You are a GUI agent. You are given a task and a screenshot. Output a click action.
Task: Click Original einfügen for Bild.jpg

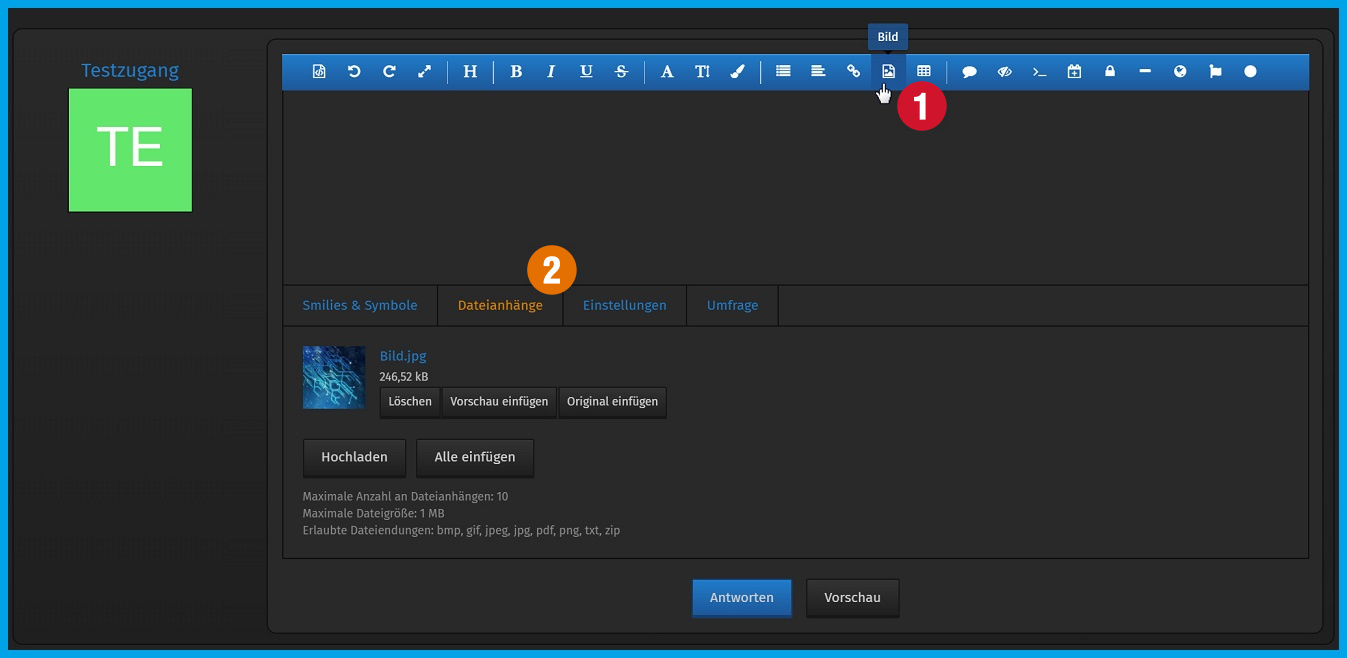[x=612, y=402]
